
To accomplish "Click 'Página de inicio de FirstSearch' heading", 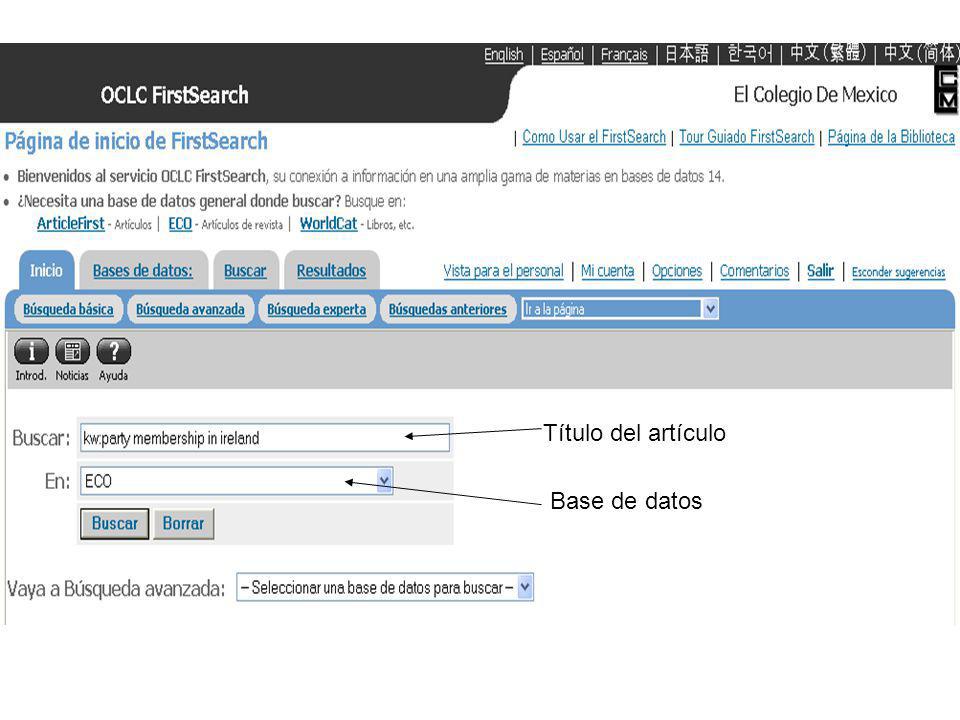I will pyautogui.click(x=136, y=141).
